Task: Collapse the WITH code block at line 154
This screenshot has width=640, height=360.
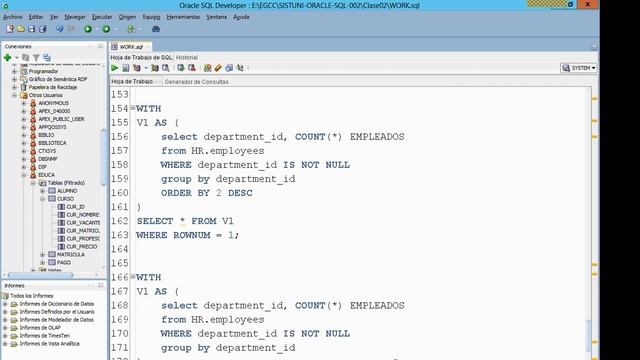Action: [133, 108]
